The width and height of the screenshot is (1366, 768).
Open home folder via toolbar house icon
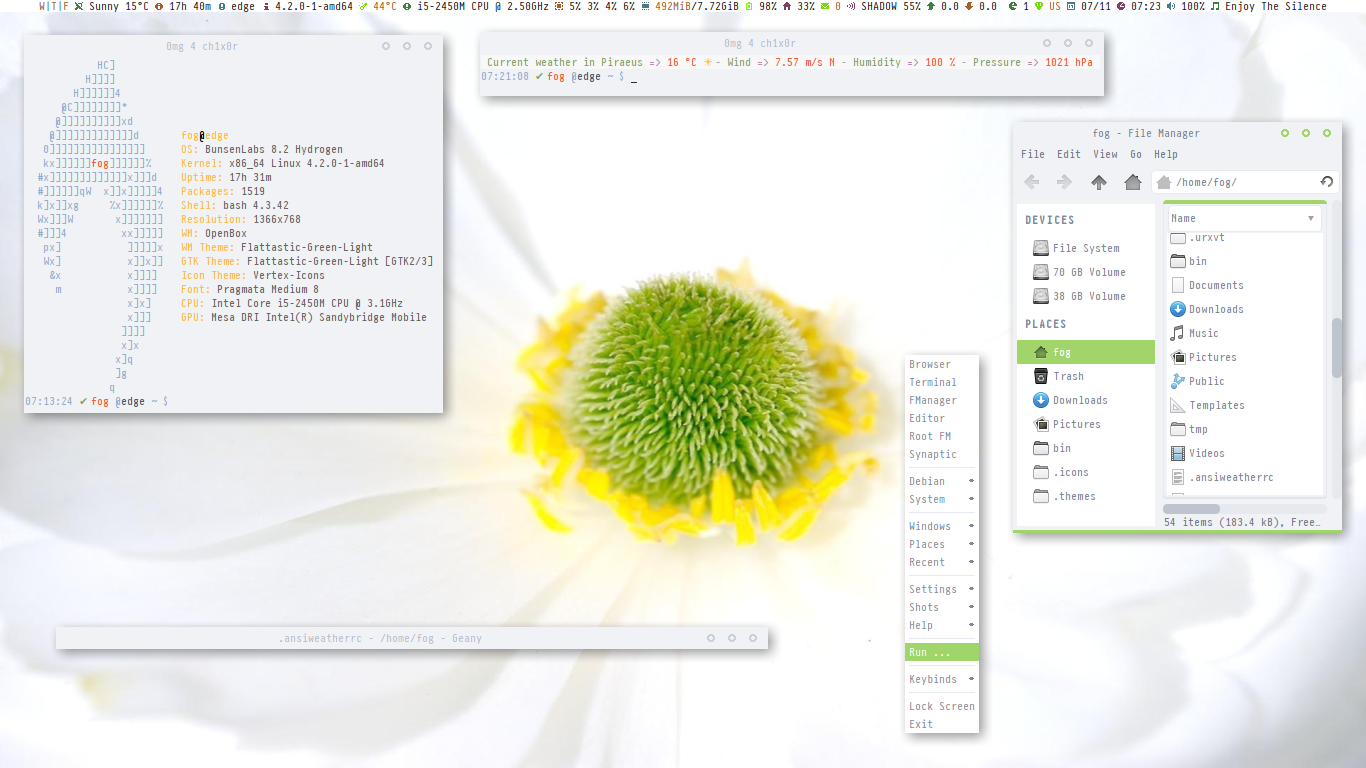[x=1132, y=182]
